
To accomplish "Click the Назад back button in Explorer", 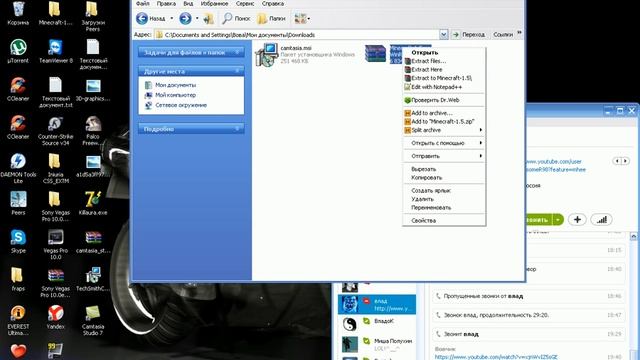I will (151, 18).
